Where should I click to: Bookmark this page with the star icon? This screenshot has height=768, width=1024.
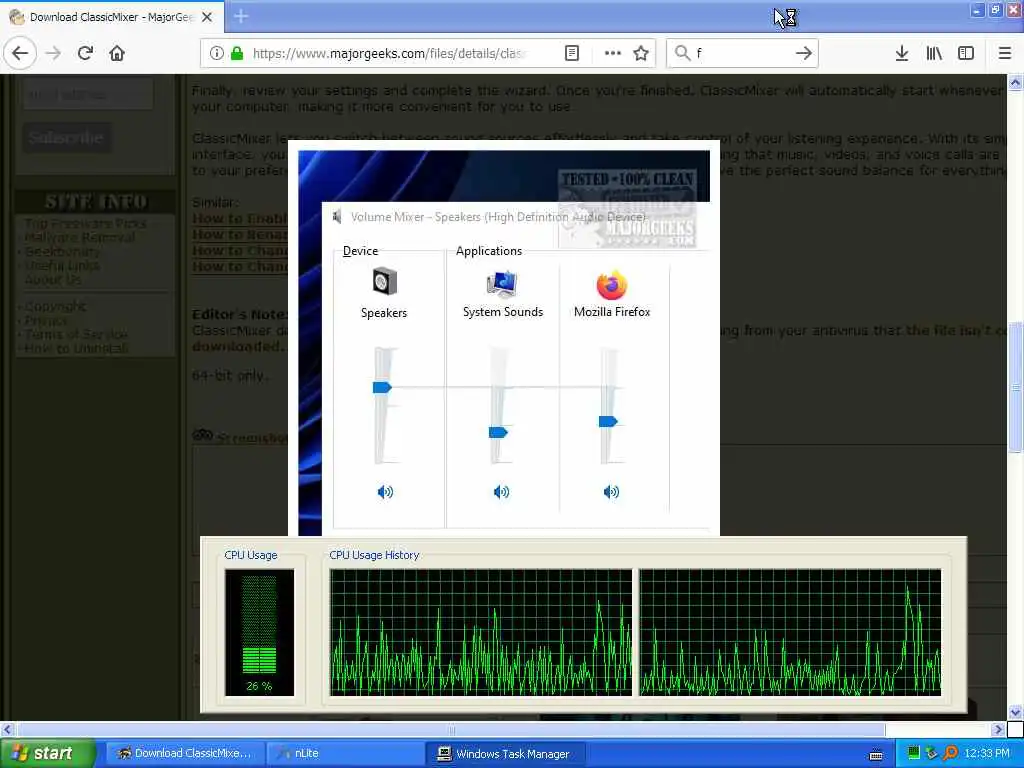641,53
